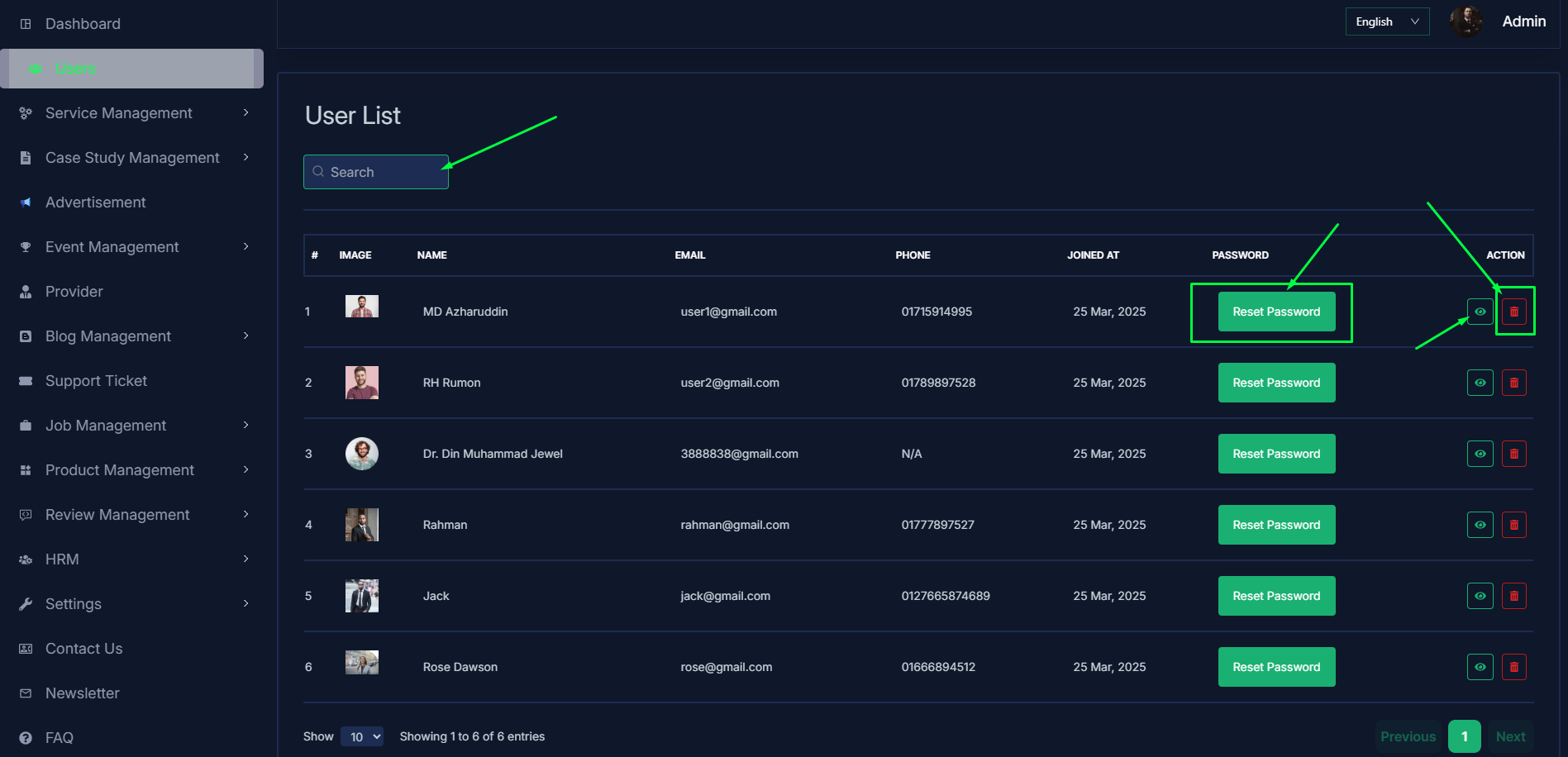Expand HRM submenu chevron
The height and width of the screenshot is (757, 1568).
(x=246, y=559)
